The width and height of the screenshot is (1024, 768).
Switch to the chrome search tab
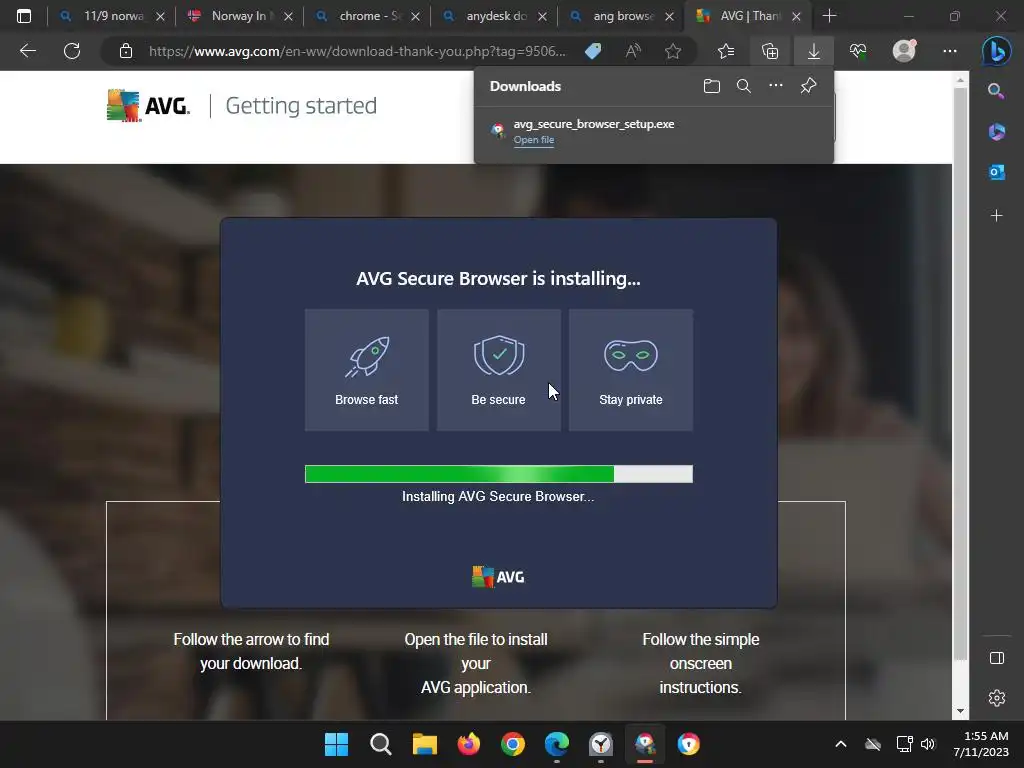[x=368, y=16]
